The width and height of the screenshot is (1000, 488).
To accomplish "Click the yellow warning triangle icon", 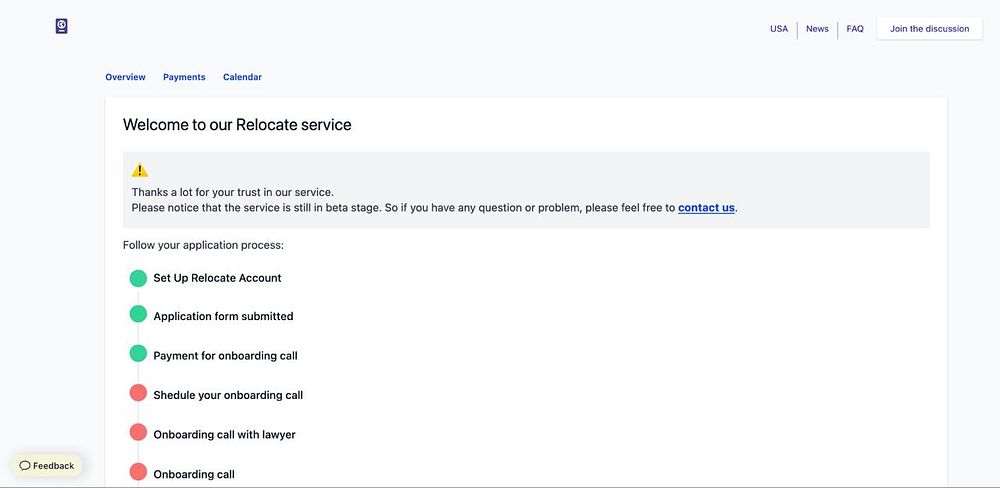I will [x=140, y=170].
